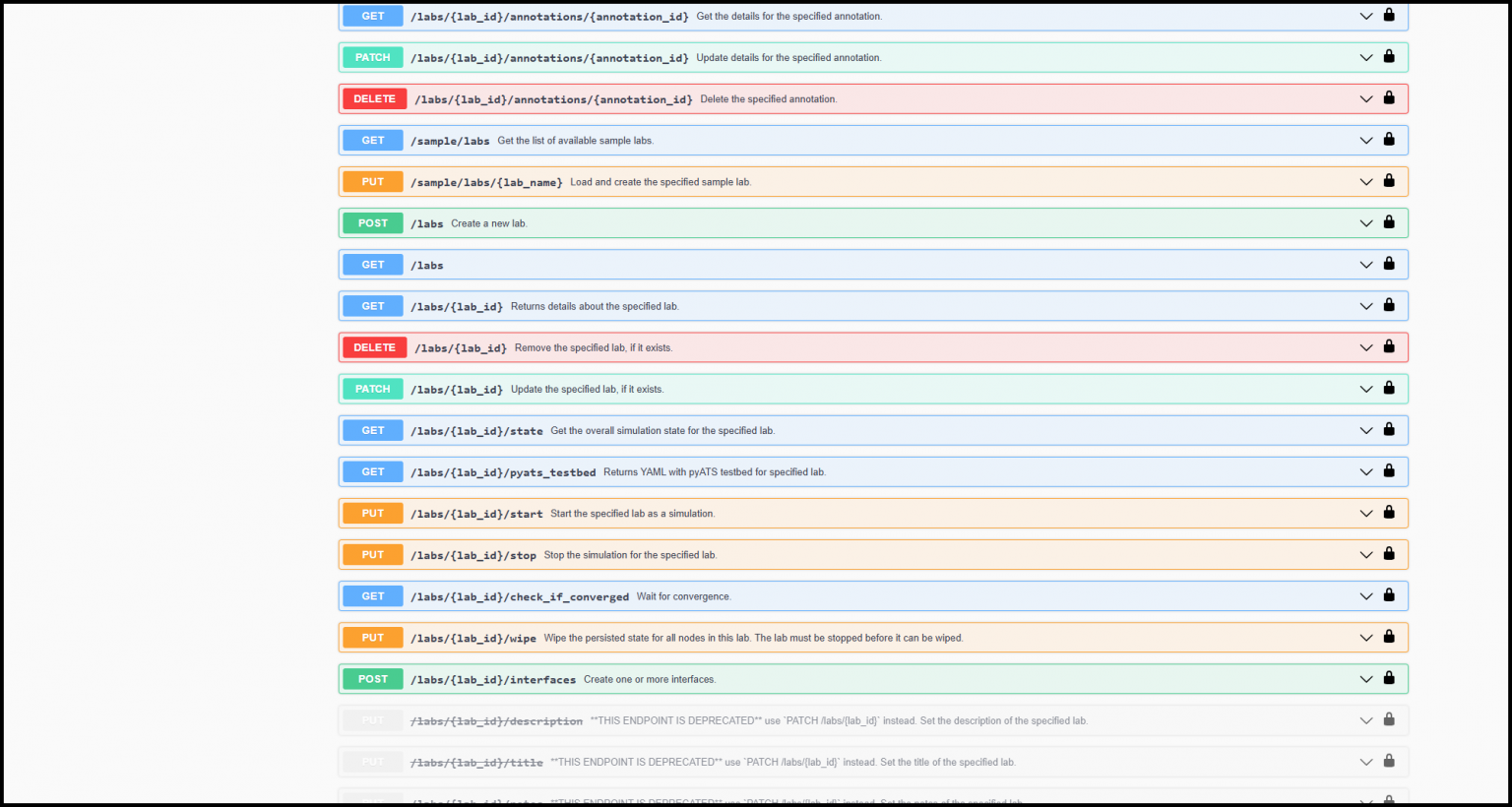Expand the PUT /sample/labs/{lab_name} operation
This screenshot has width=1512, height=807.
tap(1365, 181)
